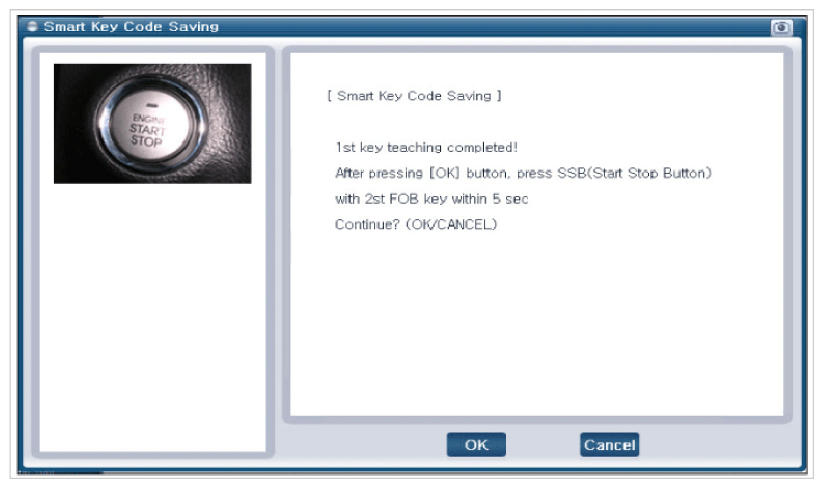The image size is (823, 488).
Task: Click the 'ENGINE START STOP' label in the photo
Action: (146, 128)
